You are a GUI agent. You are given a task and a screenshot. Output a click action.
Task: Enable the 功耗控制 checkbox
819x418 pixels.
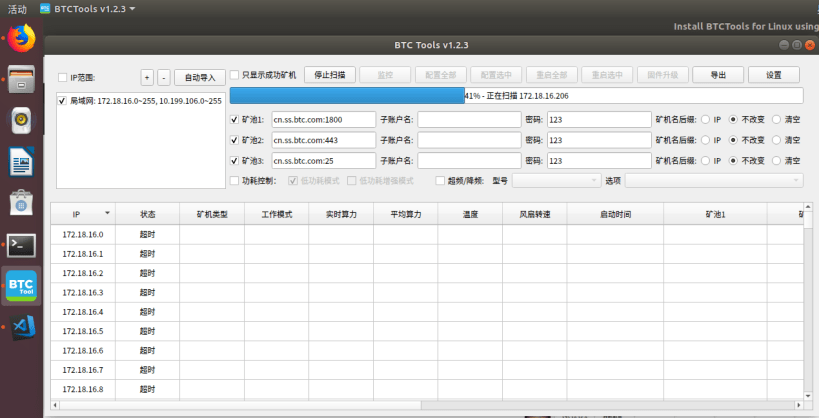[x=235, y=181]
